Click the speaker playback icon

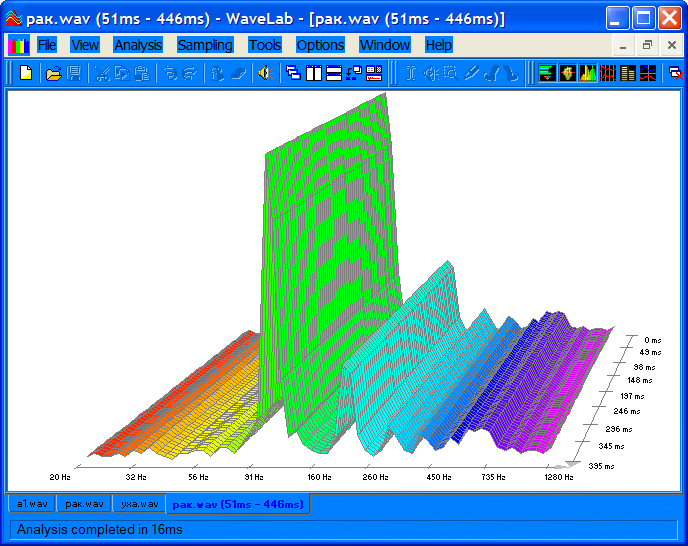click(265, 73)
